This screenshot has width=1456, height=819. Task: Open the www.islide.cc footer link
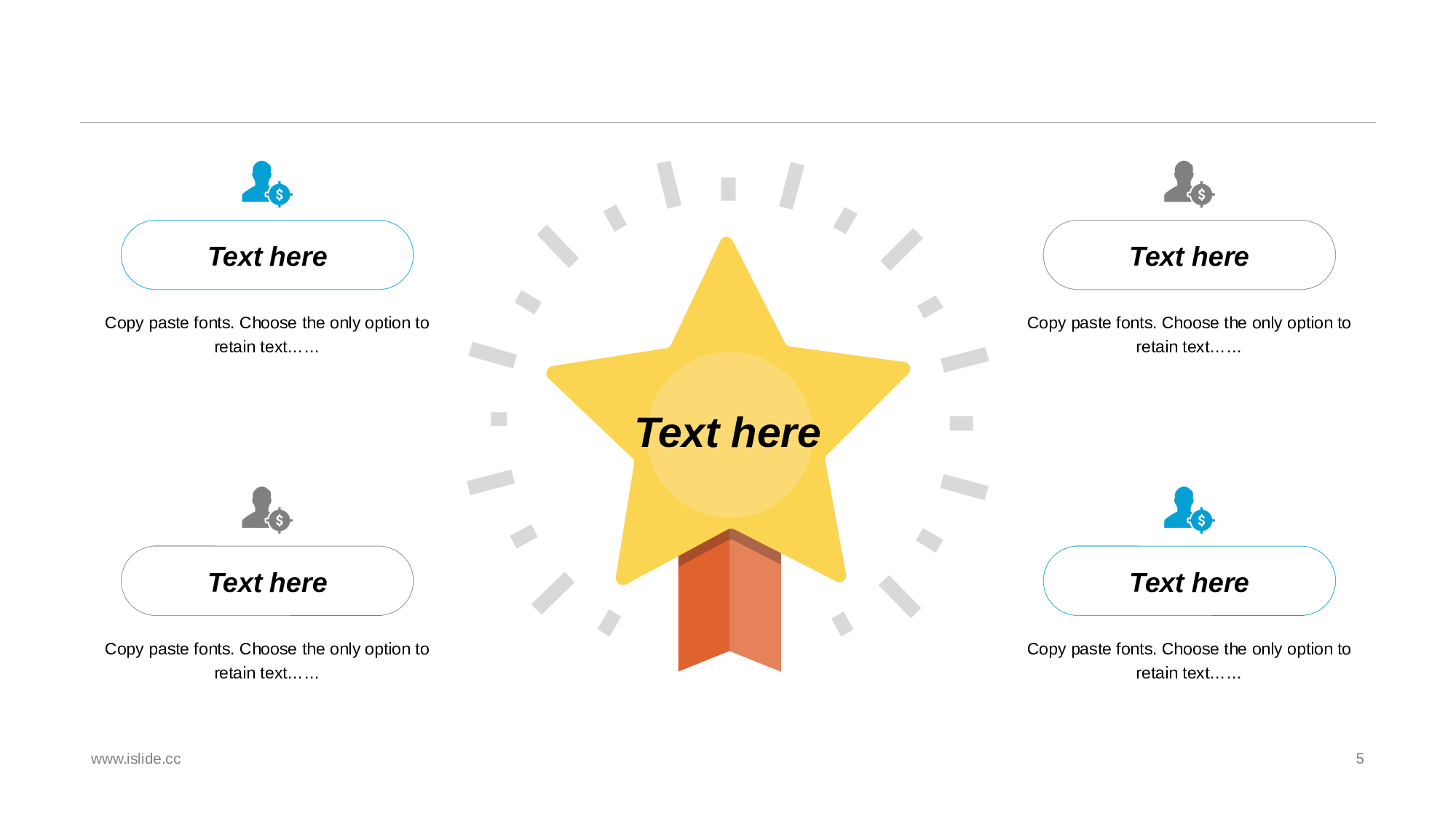point(136,759)
